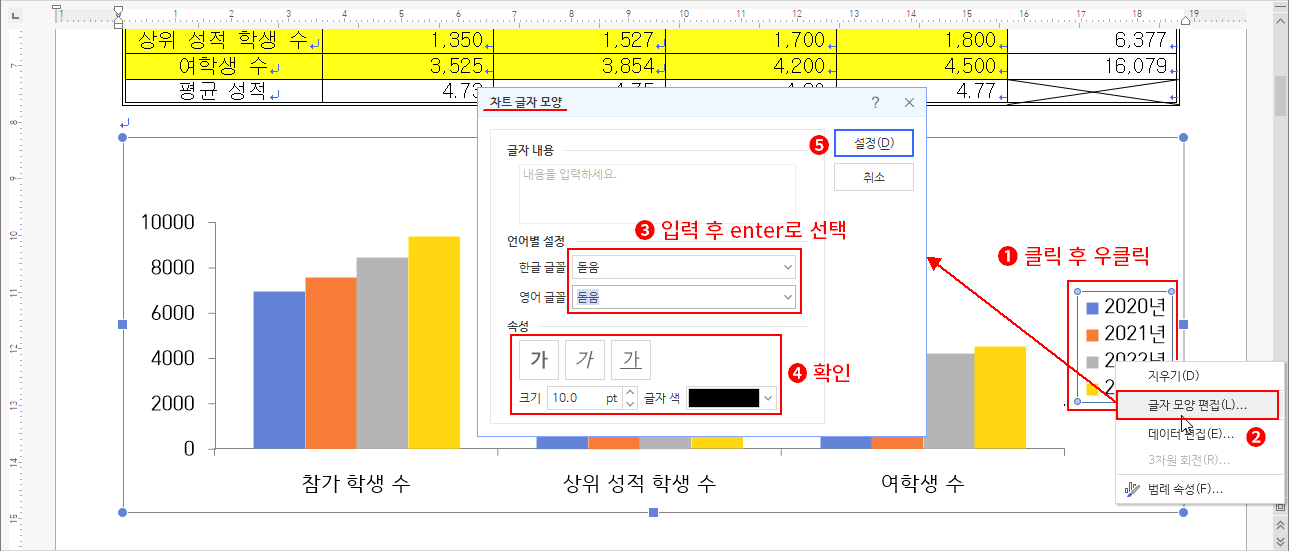Click table cell 4,200
The width and height of the screenshot is (1289, 551).
click(751, 66)
